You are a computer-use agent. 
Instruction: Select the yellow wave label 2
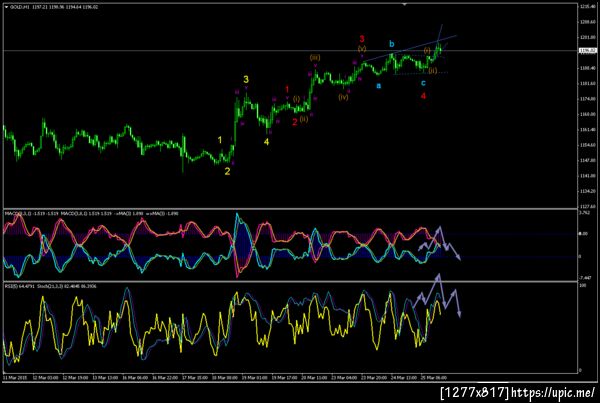(x=227, y=171)
